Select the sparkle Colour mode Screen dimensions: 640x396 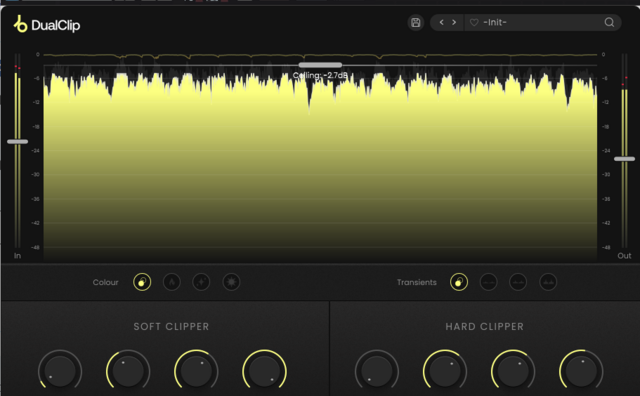(x=201, y=282)
